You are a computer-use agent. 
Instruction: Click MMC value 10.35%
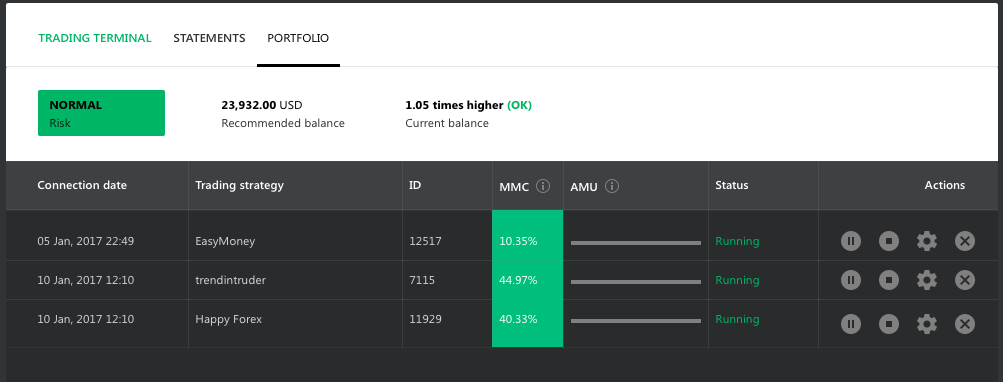pyautogui.click(x=518, y=242)
